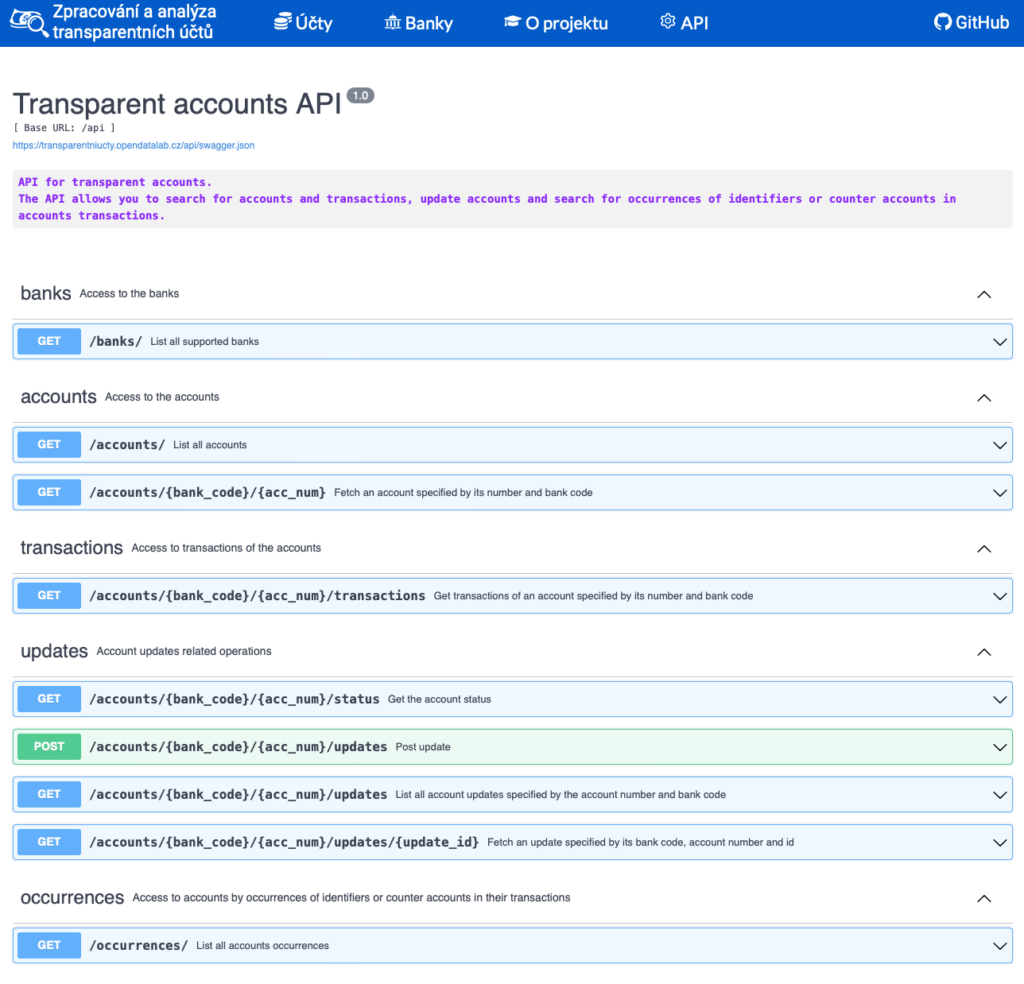
Task: Click 'List all accounts occurrences' description
Action: click(263, 945)
